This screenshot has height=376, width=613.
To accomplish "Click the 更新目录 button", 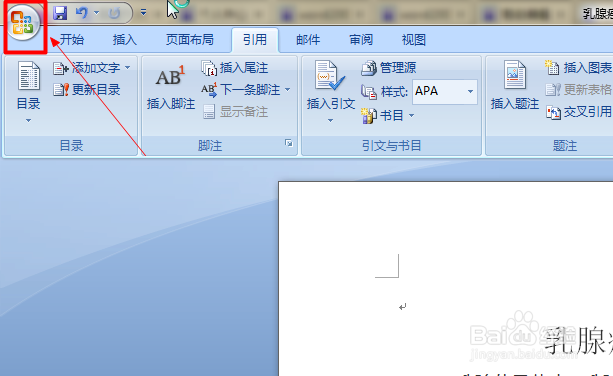I will [87, 90].
